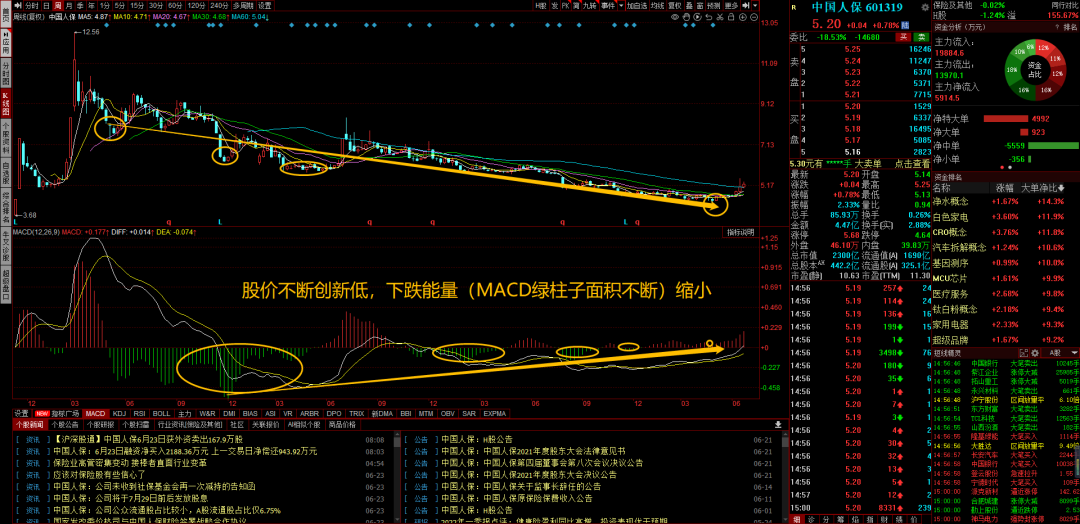Select the 分时 period button
This screenshot has width=1080, height=524.
32,6
